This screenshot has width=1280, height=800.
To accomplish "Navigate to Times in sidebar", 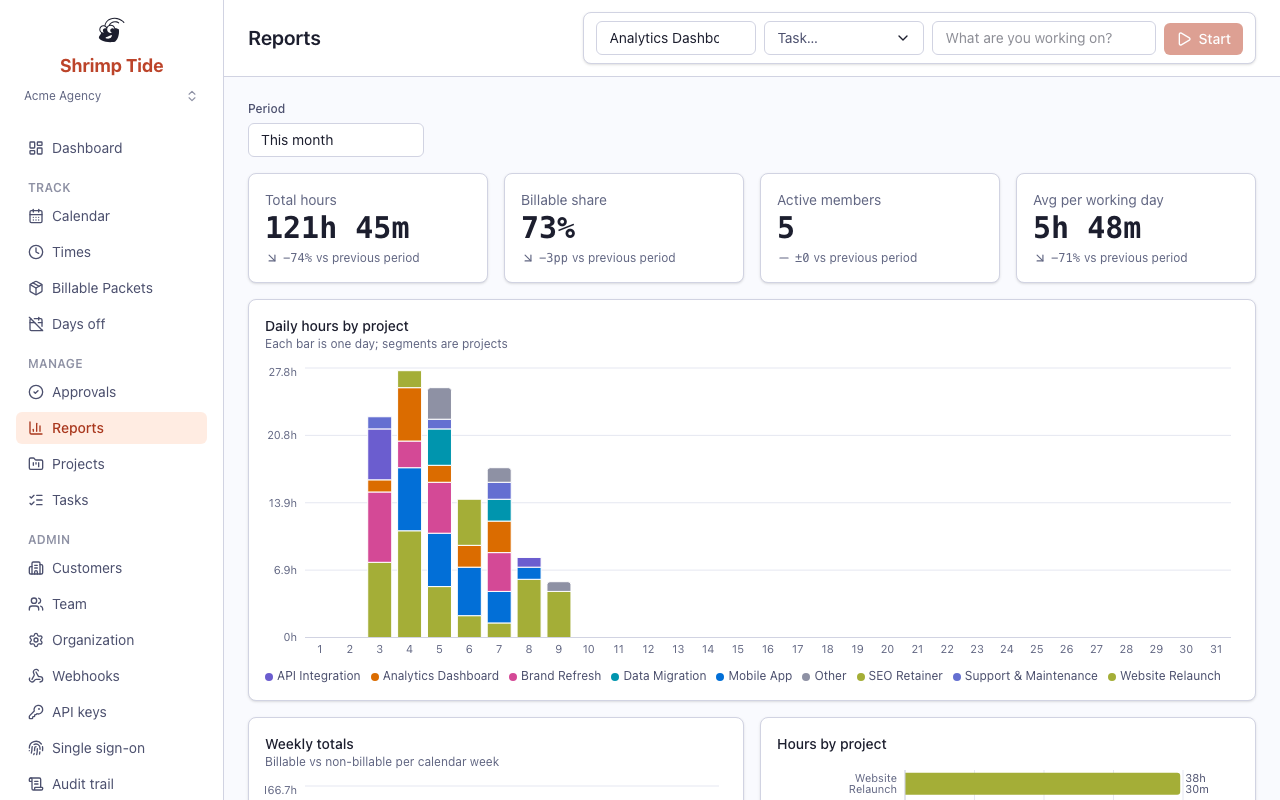I will coord(111,252).
